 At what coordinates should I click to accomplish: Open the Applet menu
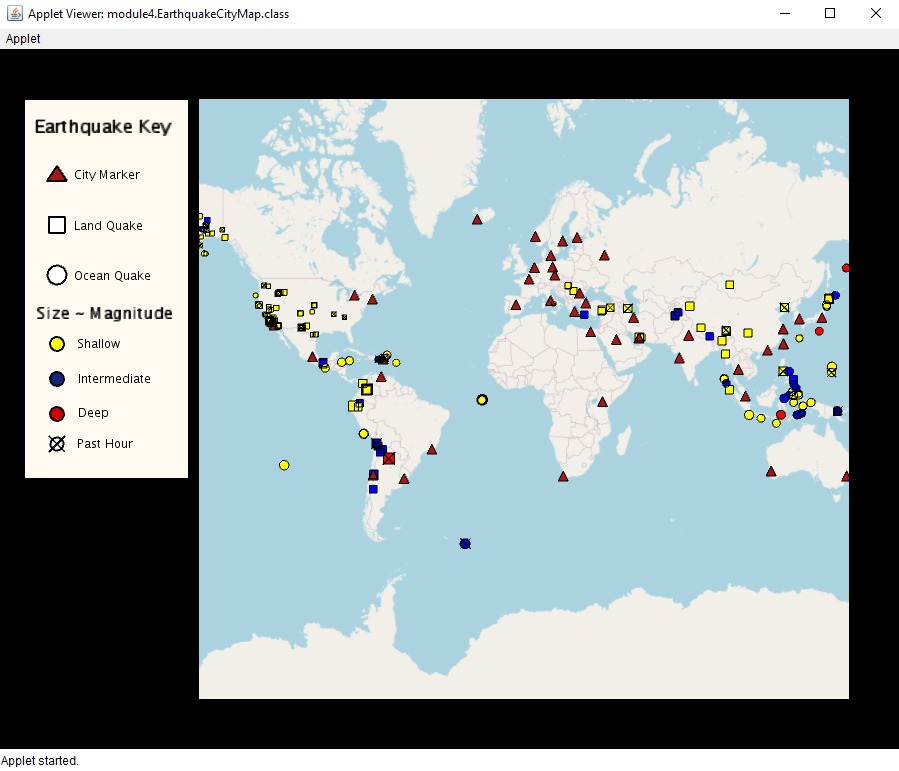point(22,38)
